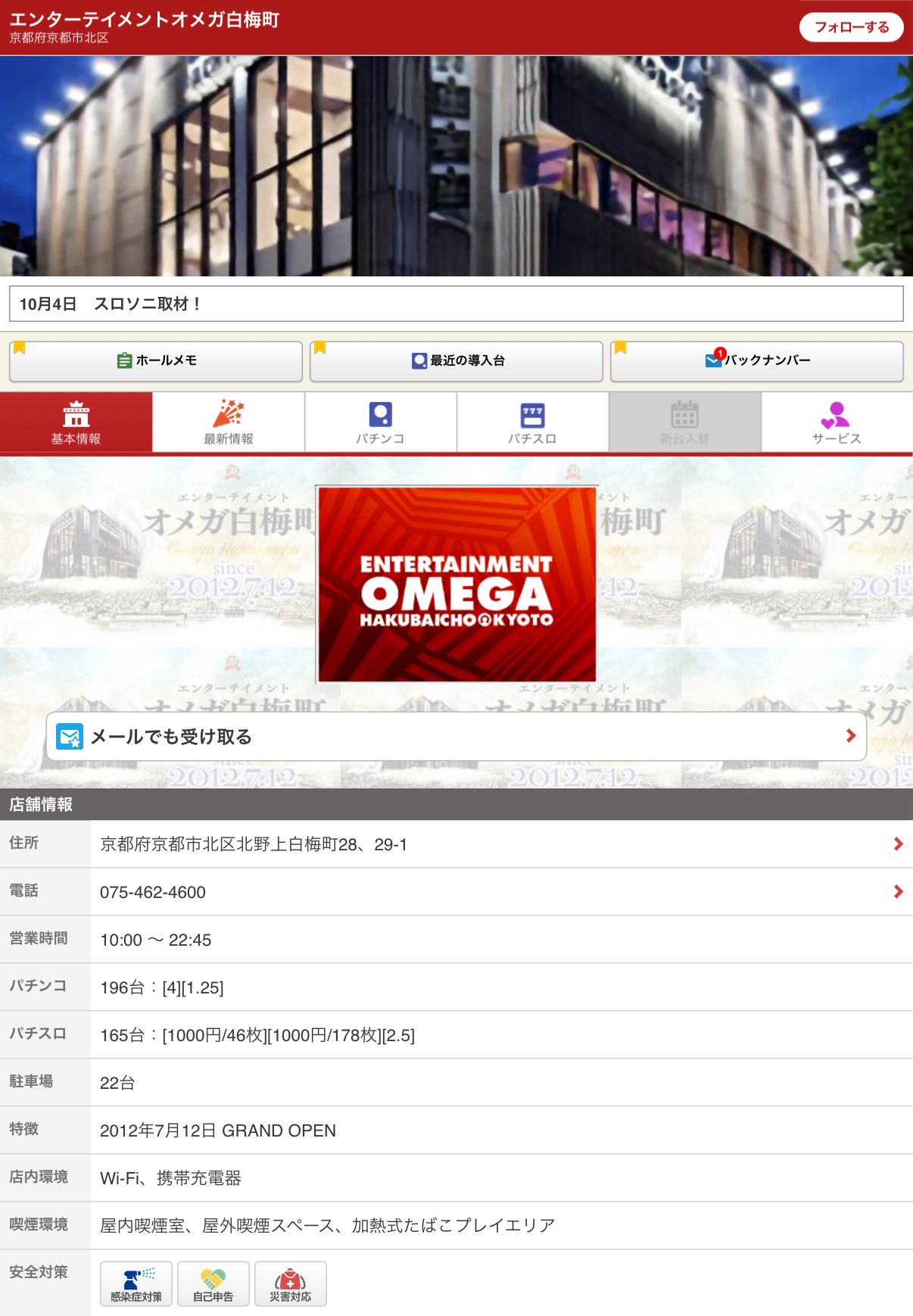Viewport: 913px width, 1316px height.
Task: Click the 店舗情報 section header
Action: tap(457, 804)
